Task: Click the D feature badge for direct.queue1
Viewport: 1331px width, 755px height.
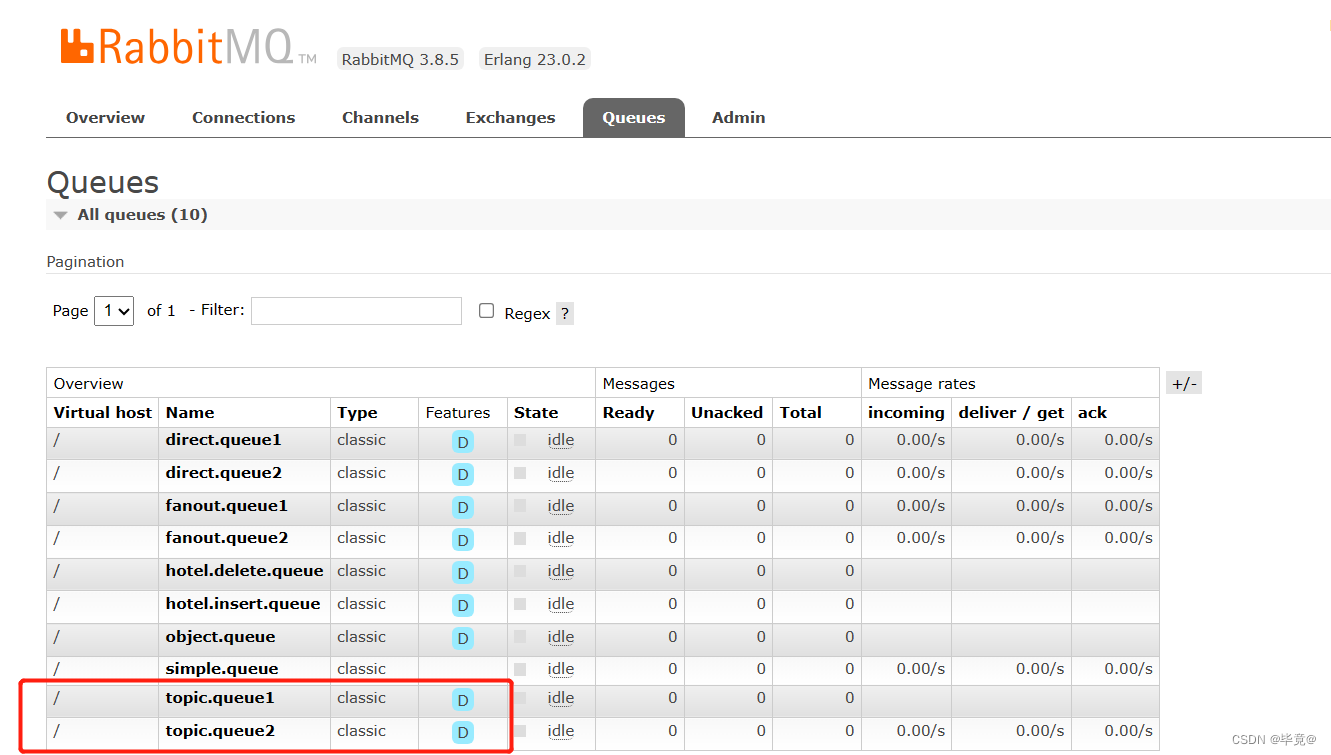Action: [x=463, y=442]
